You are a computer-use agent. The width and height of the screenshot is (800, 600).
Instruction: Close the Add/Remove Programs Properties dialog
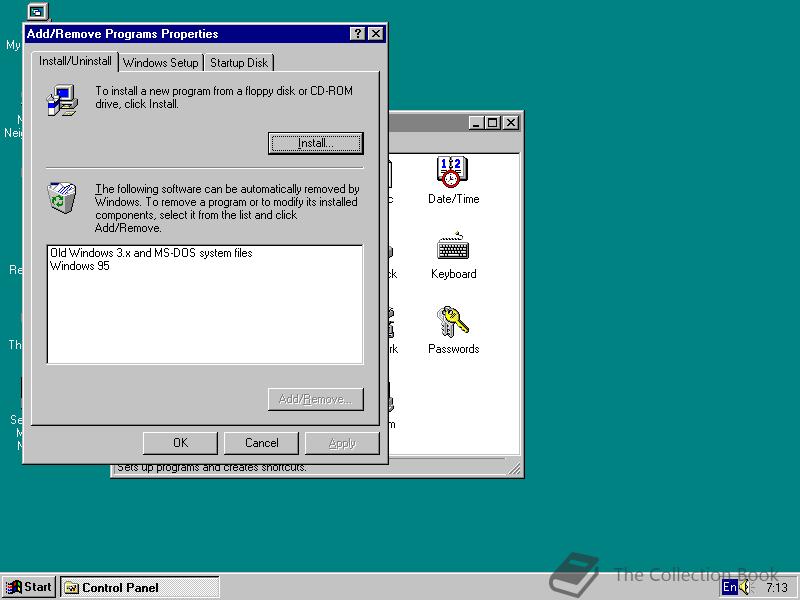point(376,34)
